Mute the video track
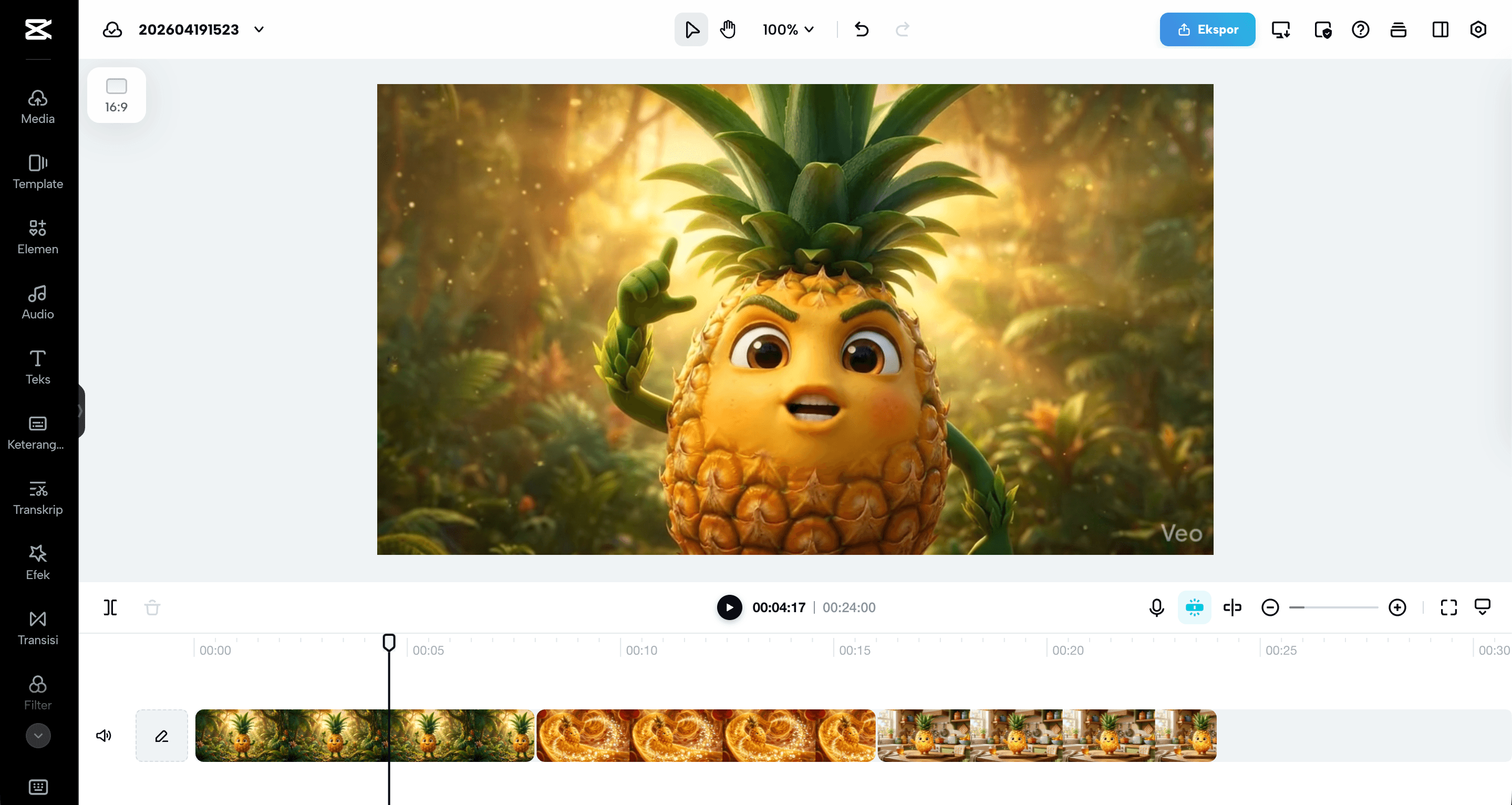Viewport: 1512px width, 805px height. tap(104, 735)
